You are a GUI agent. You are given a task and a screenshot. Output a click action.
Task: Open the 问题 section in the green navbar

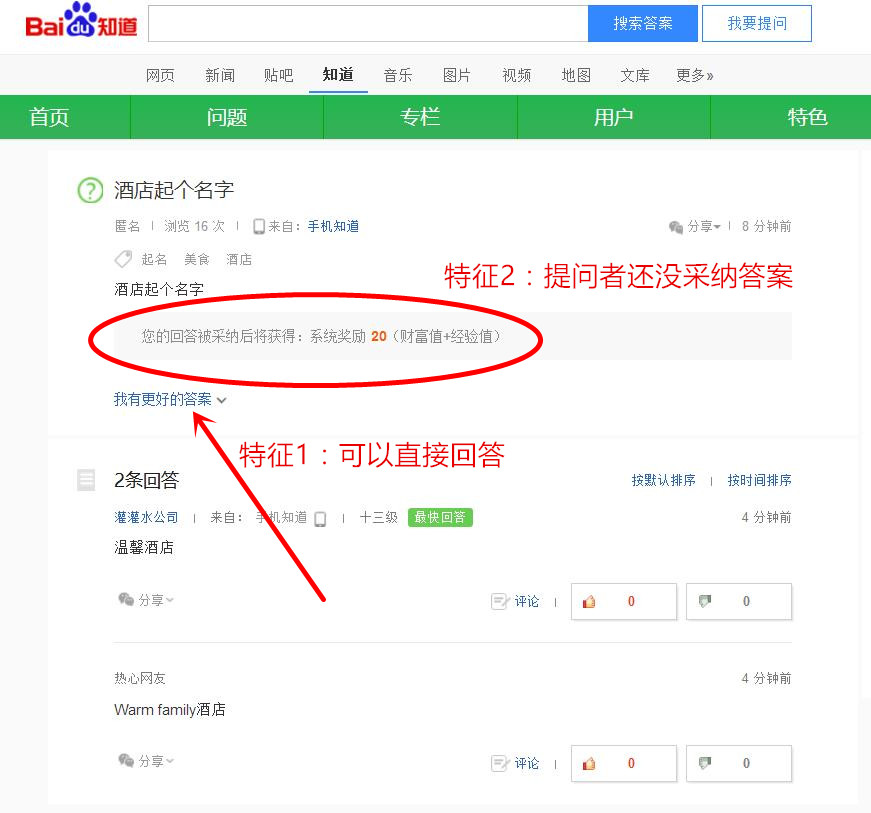226,117
